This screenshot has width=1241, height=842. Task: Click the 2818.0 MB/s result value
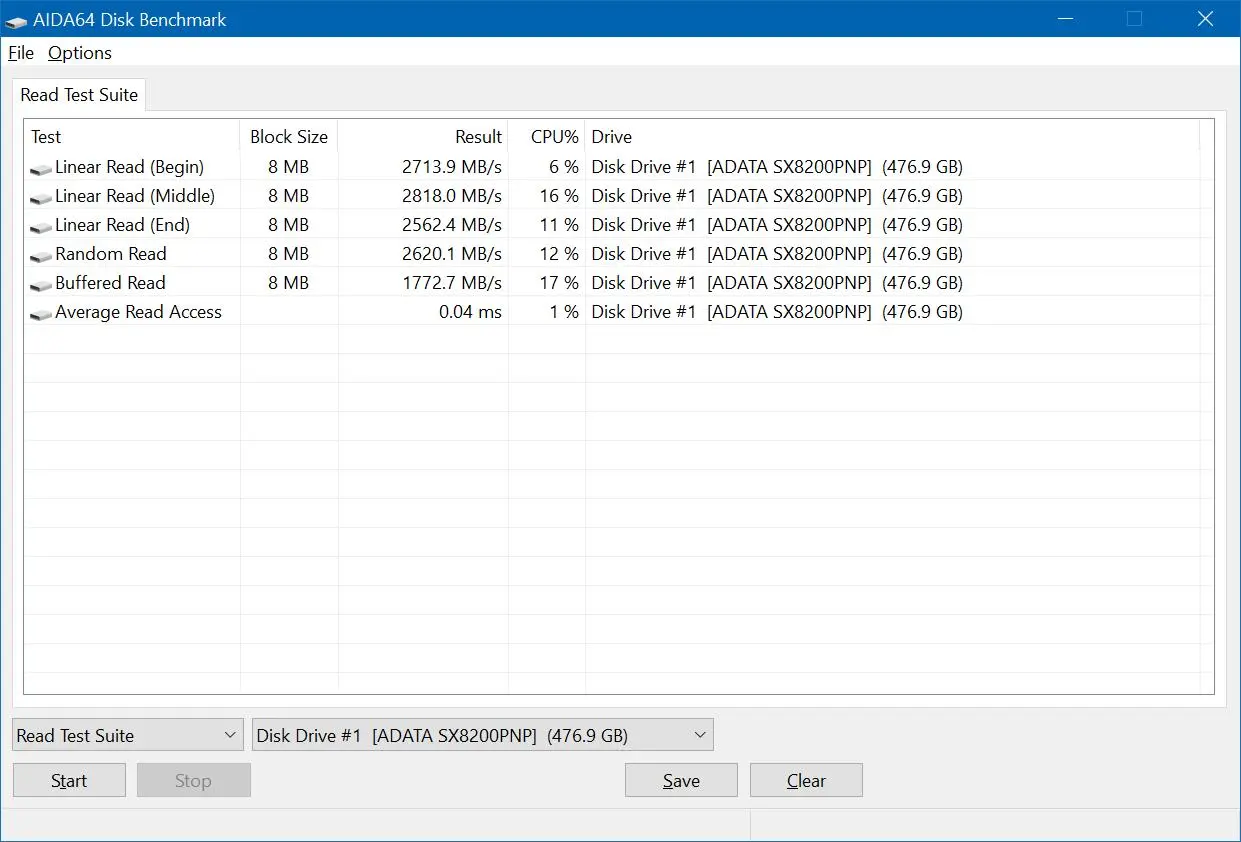pos(452,196)
